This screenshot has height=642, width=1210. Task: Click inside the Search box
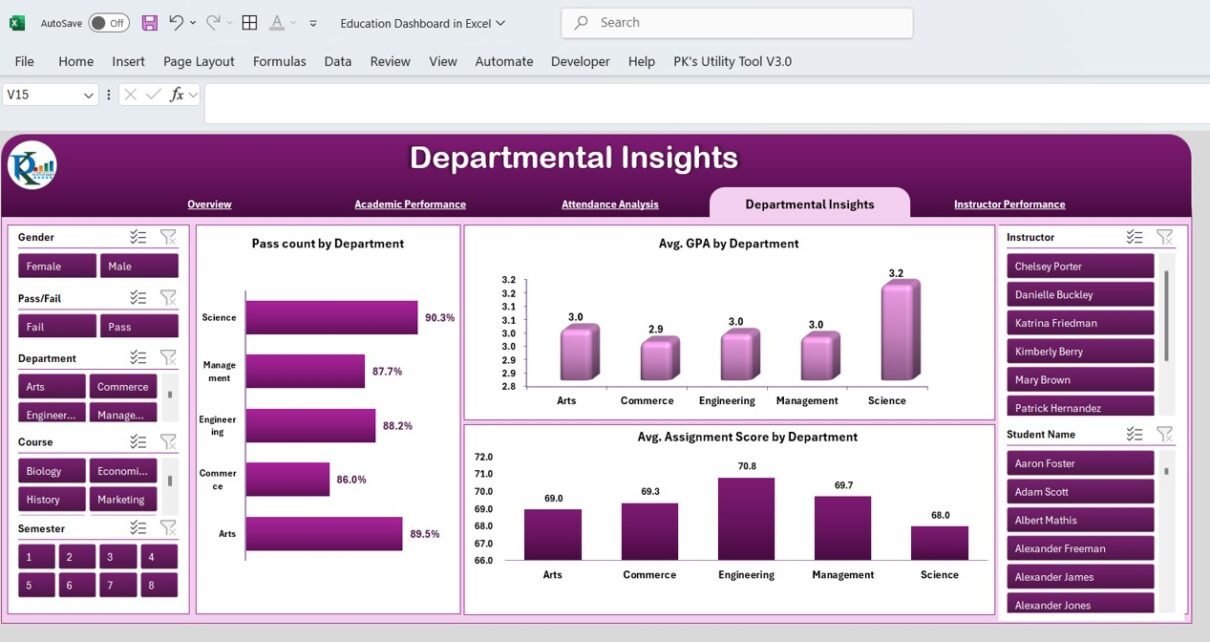[737, 22]
